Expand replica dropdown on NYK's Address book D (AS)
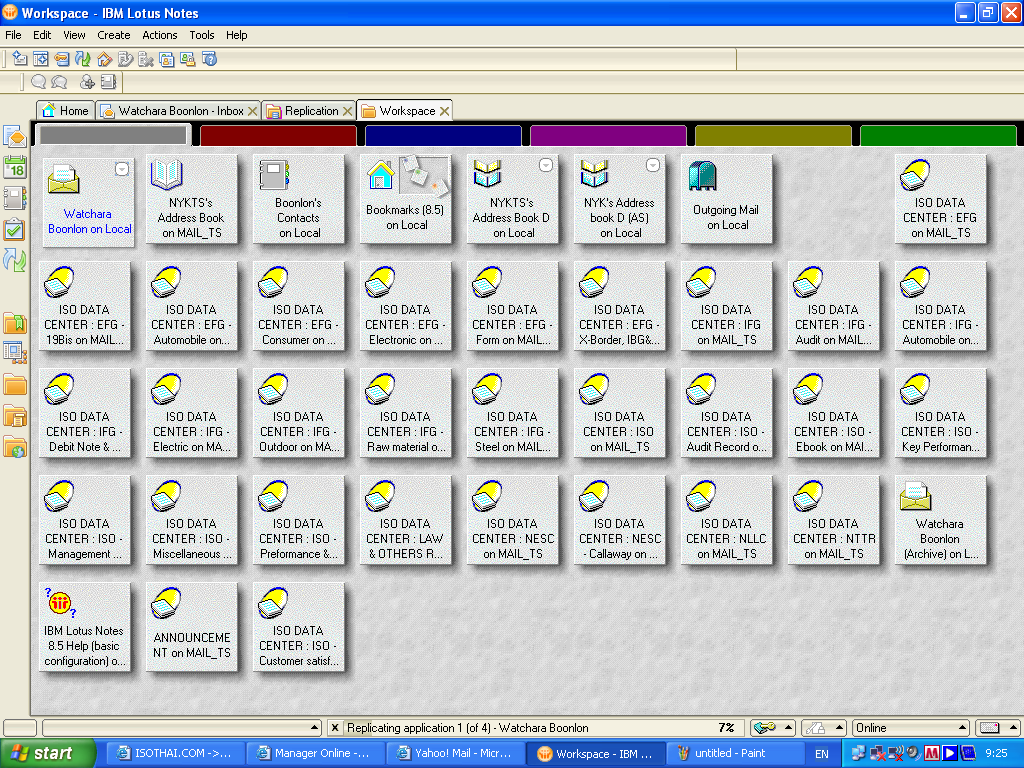The height and width of the screenshot is (768, 1024). 653,165
